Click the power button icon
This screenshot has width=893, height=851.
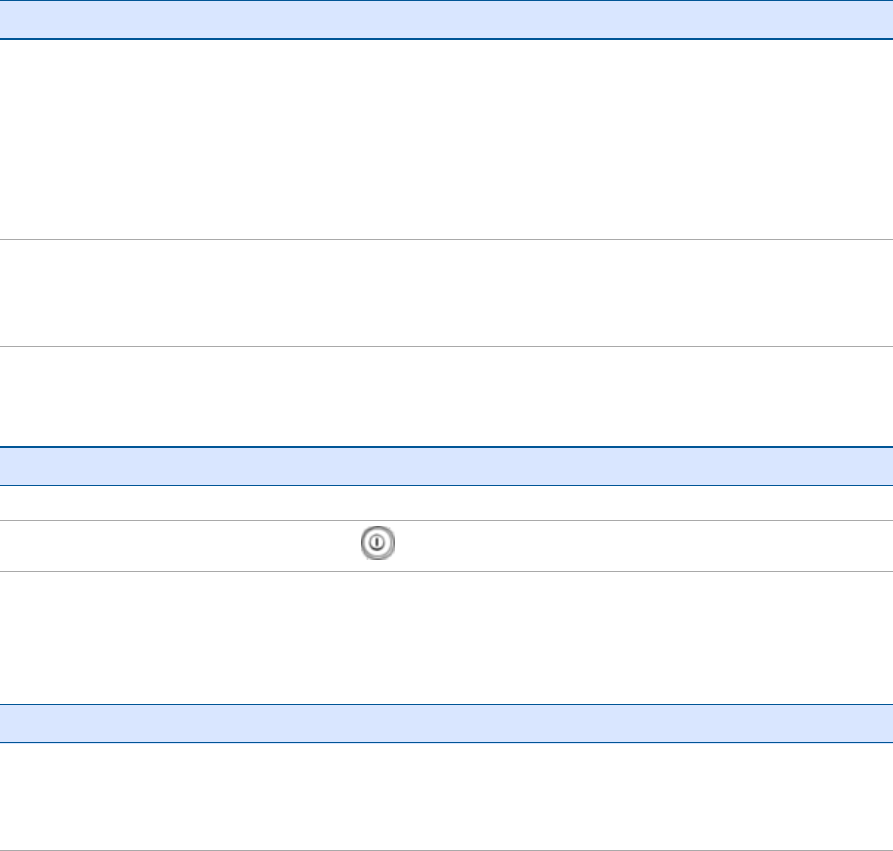376,544
